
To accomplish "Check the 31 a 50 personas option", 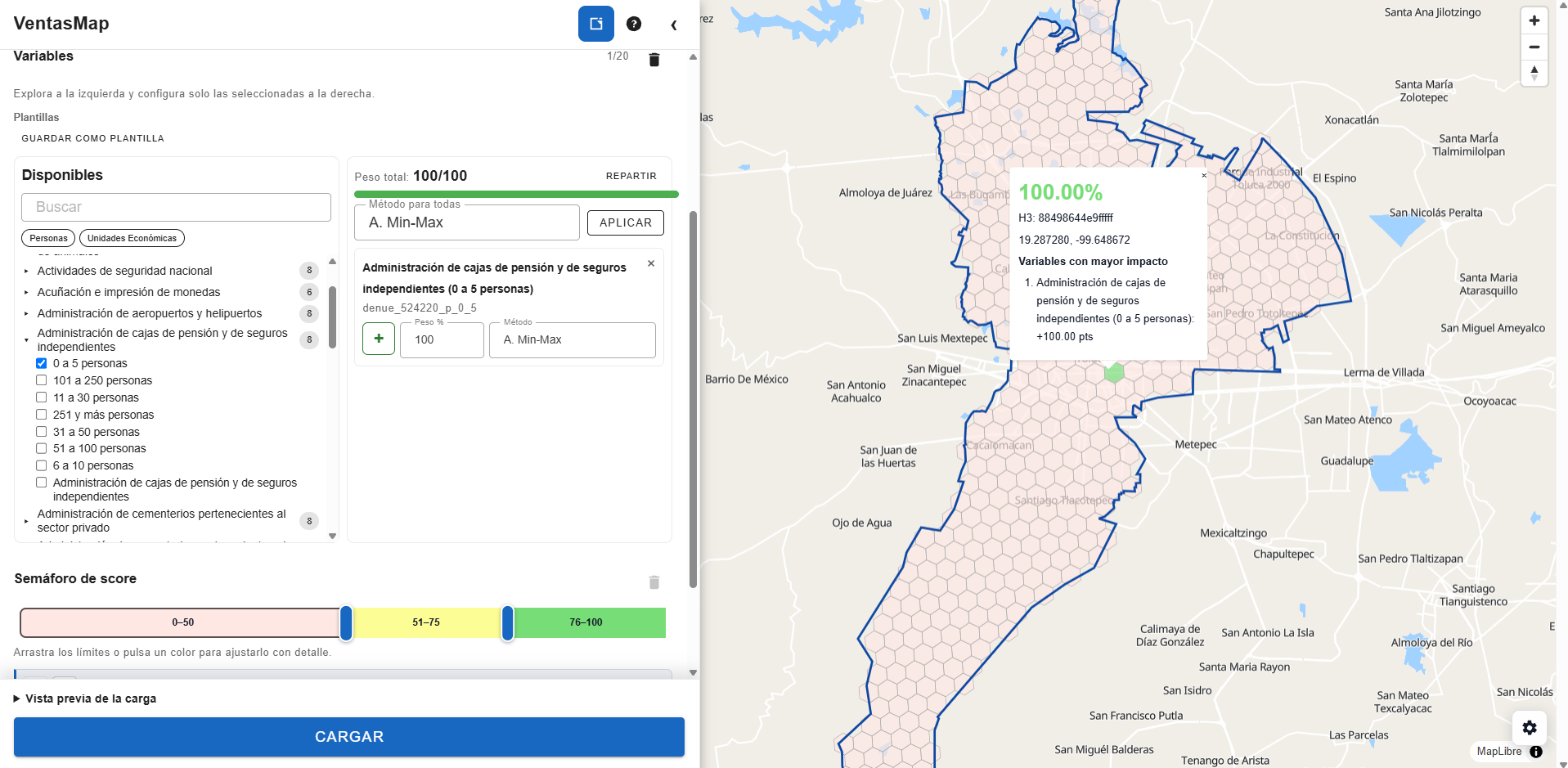I will pos(42,432).
